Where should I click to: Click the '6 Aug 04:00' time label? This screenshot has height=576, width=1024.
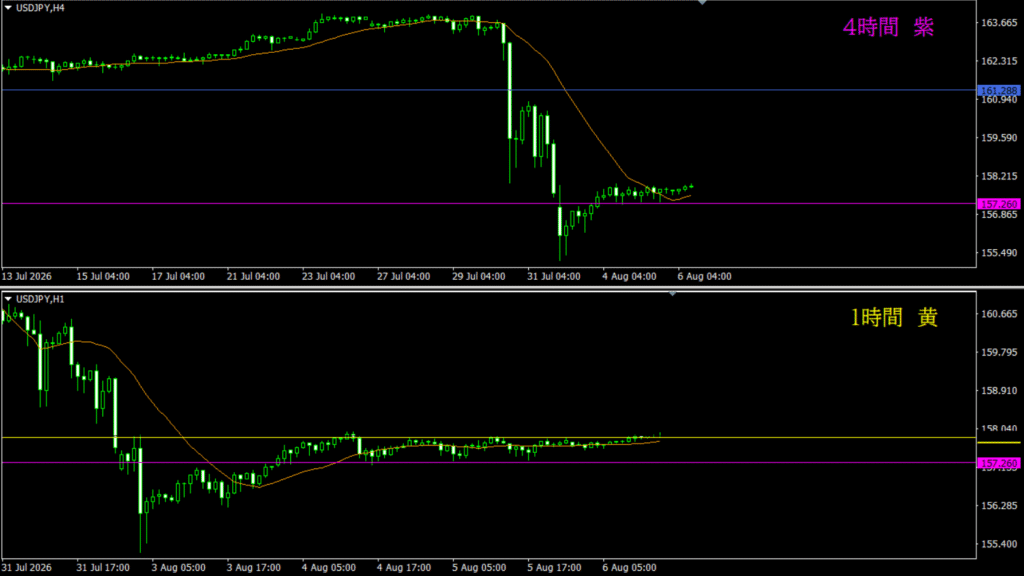click(x=705, y=277)
